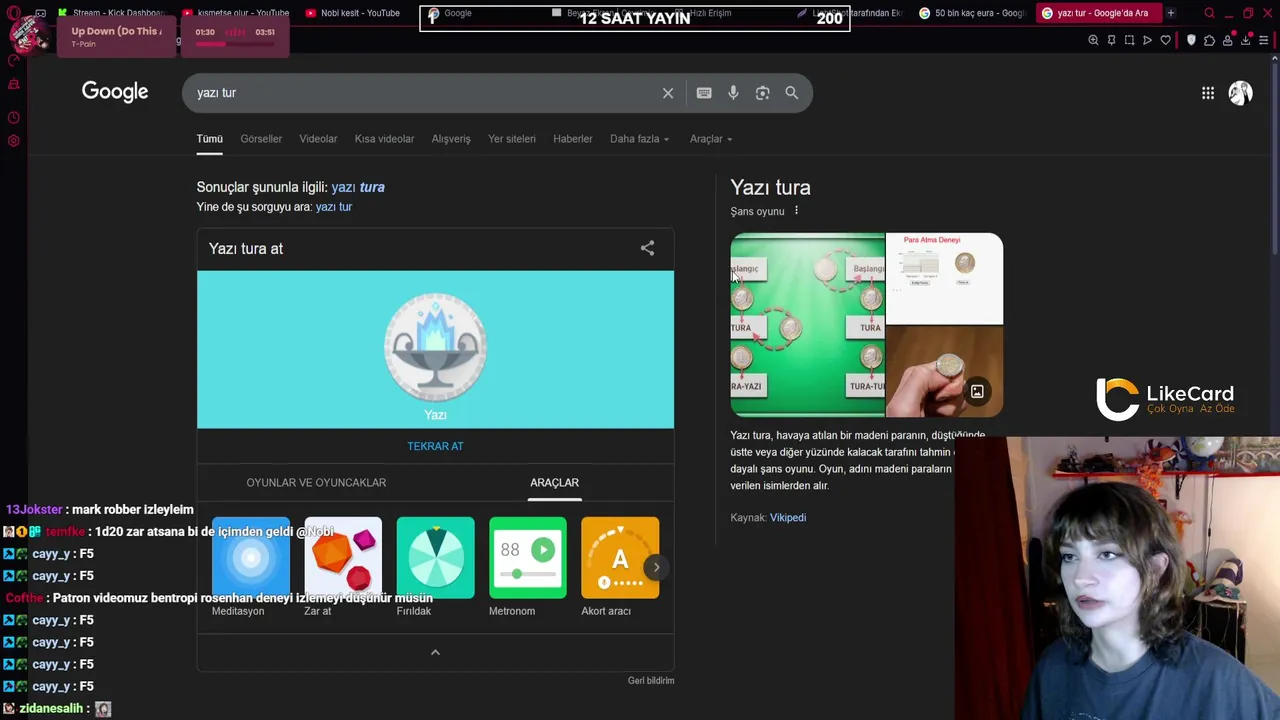The height and width of the screenshot is (720, 1280).
Task: Switch to the Videolar results tab
Action: (x=318, y=139)
